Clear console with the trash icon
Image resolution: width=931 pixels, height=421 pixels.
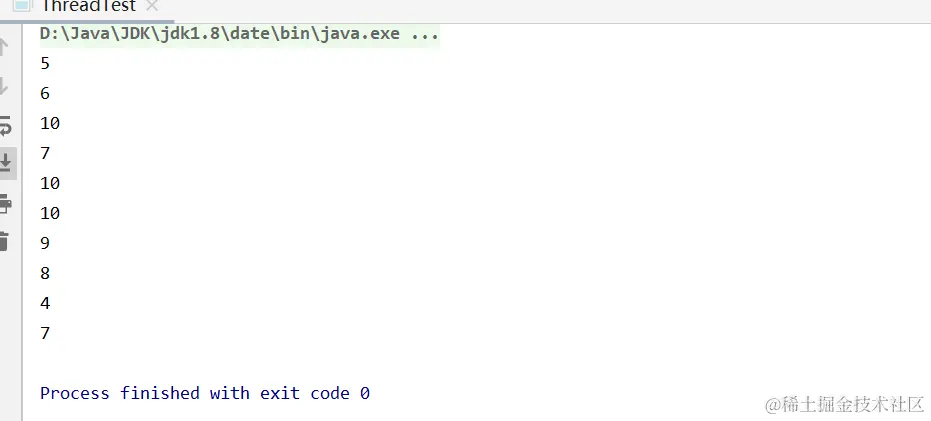(x=5, y=240)
